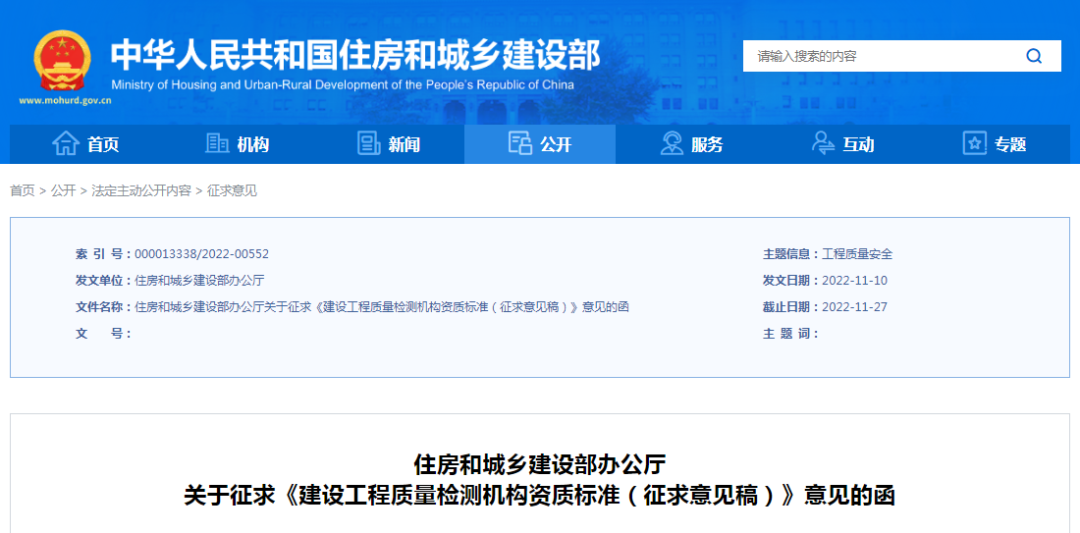Open the 首页 navigation tab
Image resolution: width=1080 pixels, height=533 pixels.
coord(85,144)
